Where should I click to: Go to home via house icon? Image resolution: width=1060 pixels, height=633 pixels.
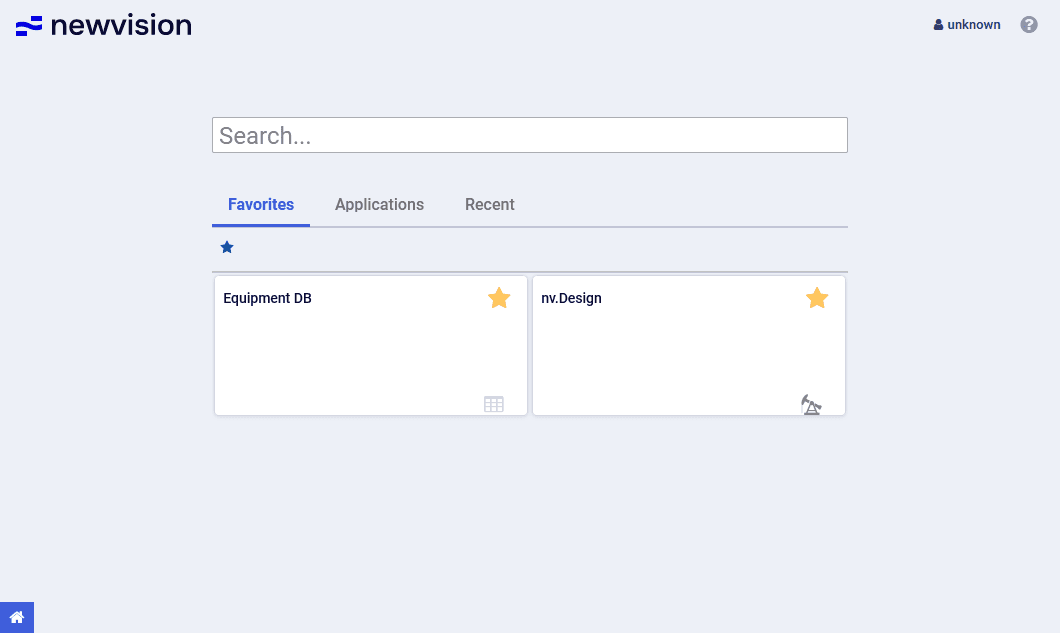pyautogui.click(x=17, y=617)
